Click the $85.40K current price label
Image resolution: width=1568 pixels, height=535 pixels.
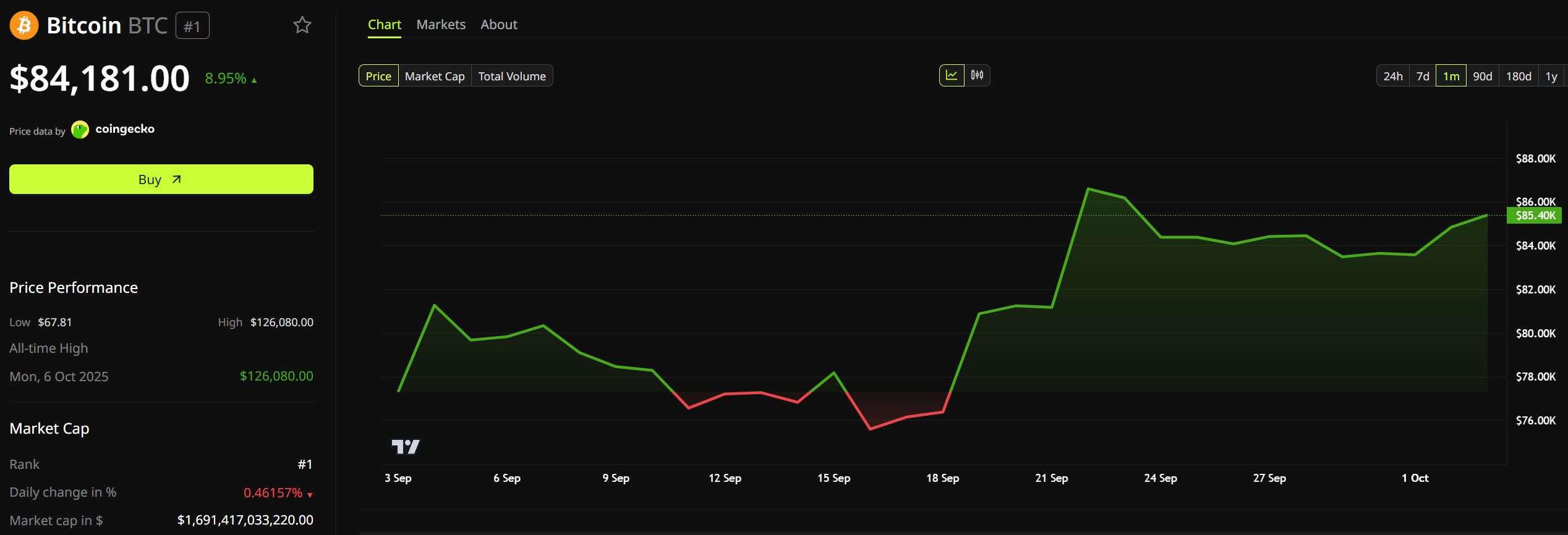coord(1535,216)
